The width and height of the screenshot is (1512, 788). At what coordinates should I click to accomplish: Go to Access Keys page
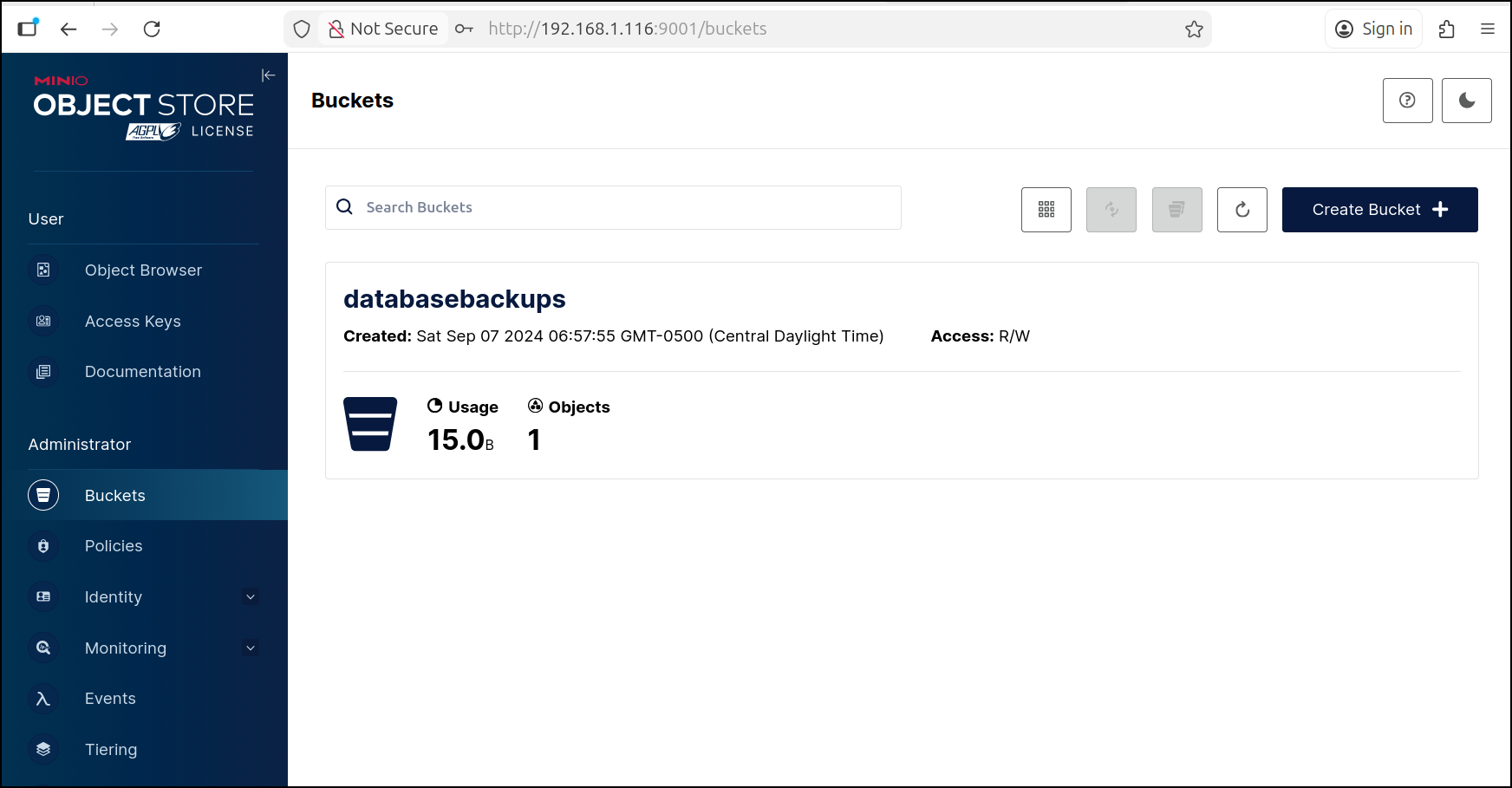(x=133, y=322)
